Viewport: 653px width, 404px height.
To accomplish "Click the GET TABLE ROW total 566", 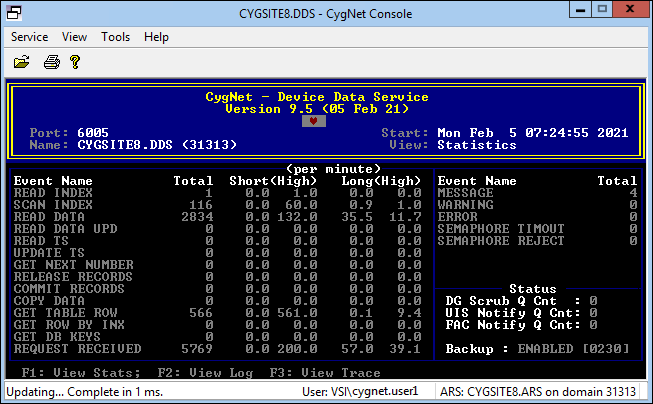I will 201,313.
